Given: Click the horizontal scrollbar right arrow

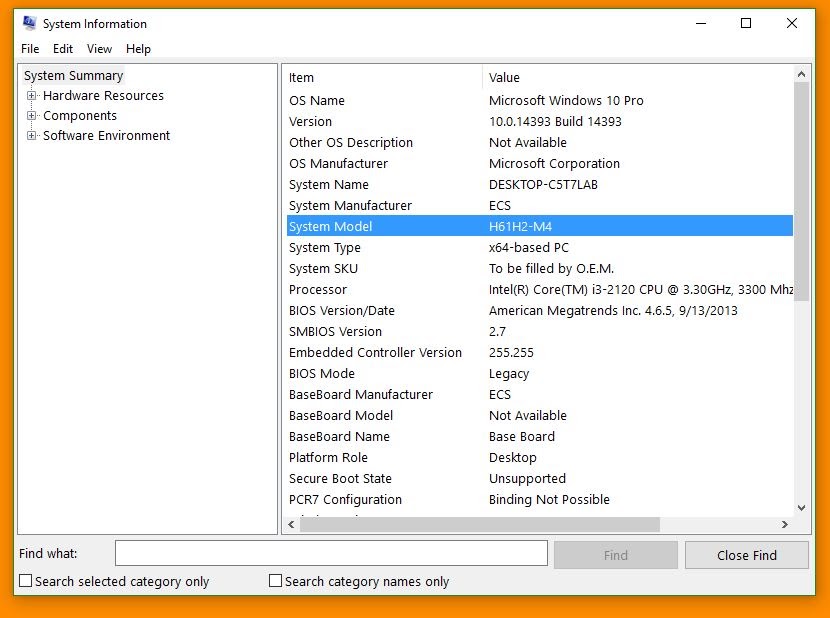Looking at the screenshot, I should (785, 524).
